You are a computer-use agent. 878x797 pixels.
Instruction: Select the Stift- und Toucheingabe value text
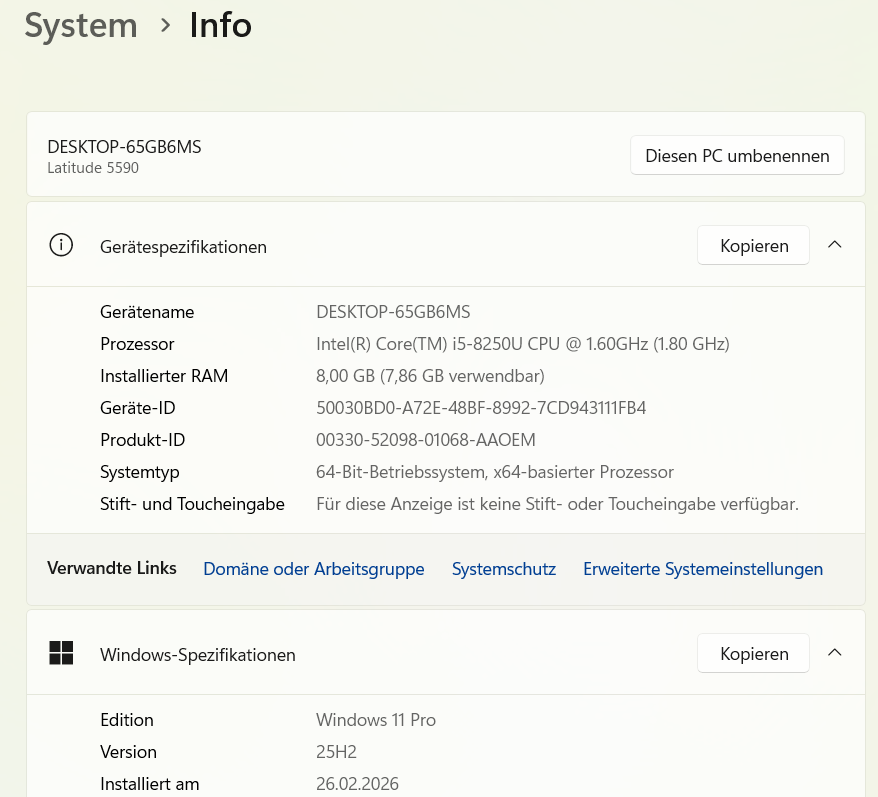click(x=557, y=504)
